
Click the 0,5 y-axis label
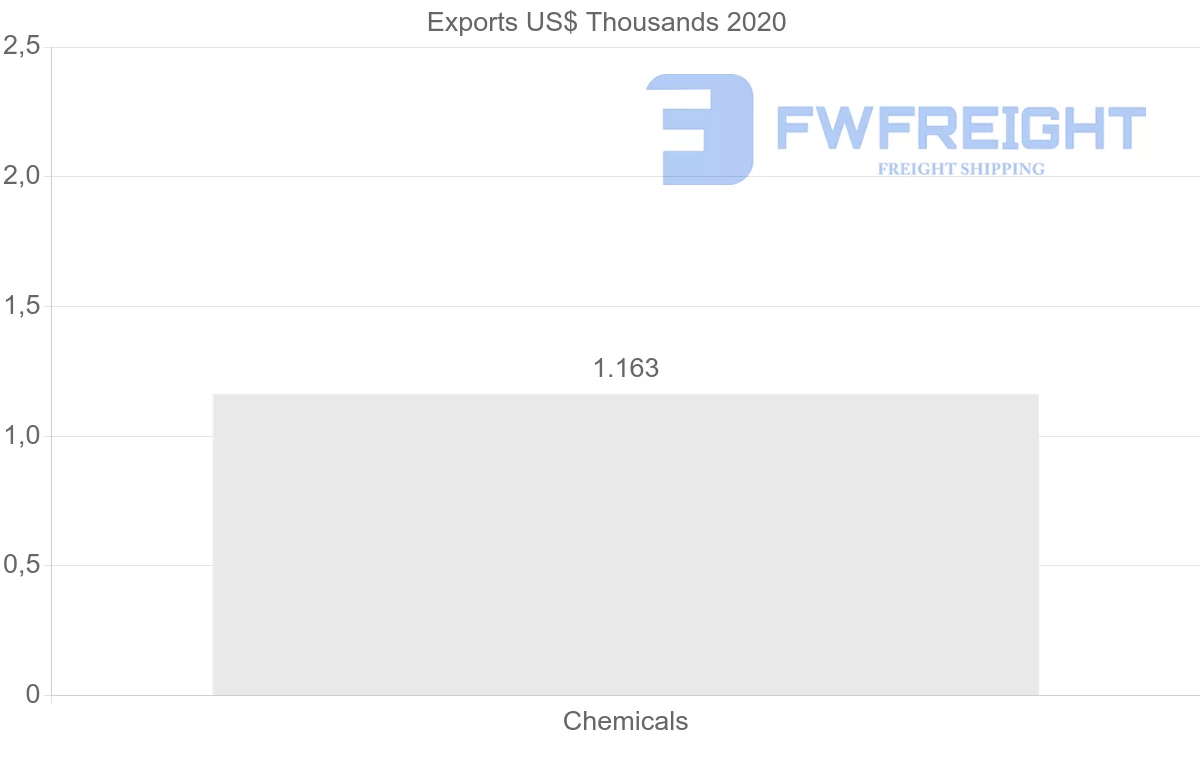tap(22, 565)
